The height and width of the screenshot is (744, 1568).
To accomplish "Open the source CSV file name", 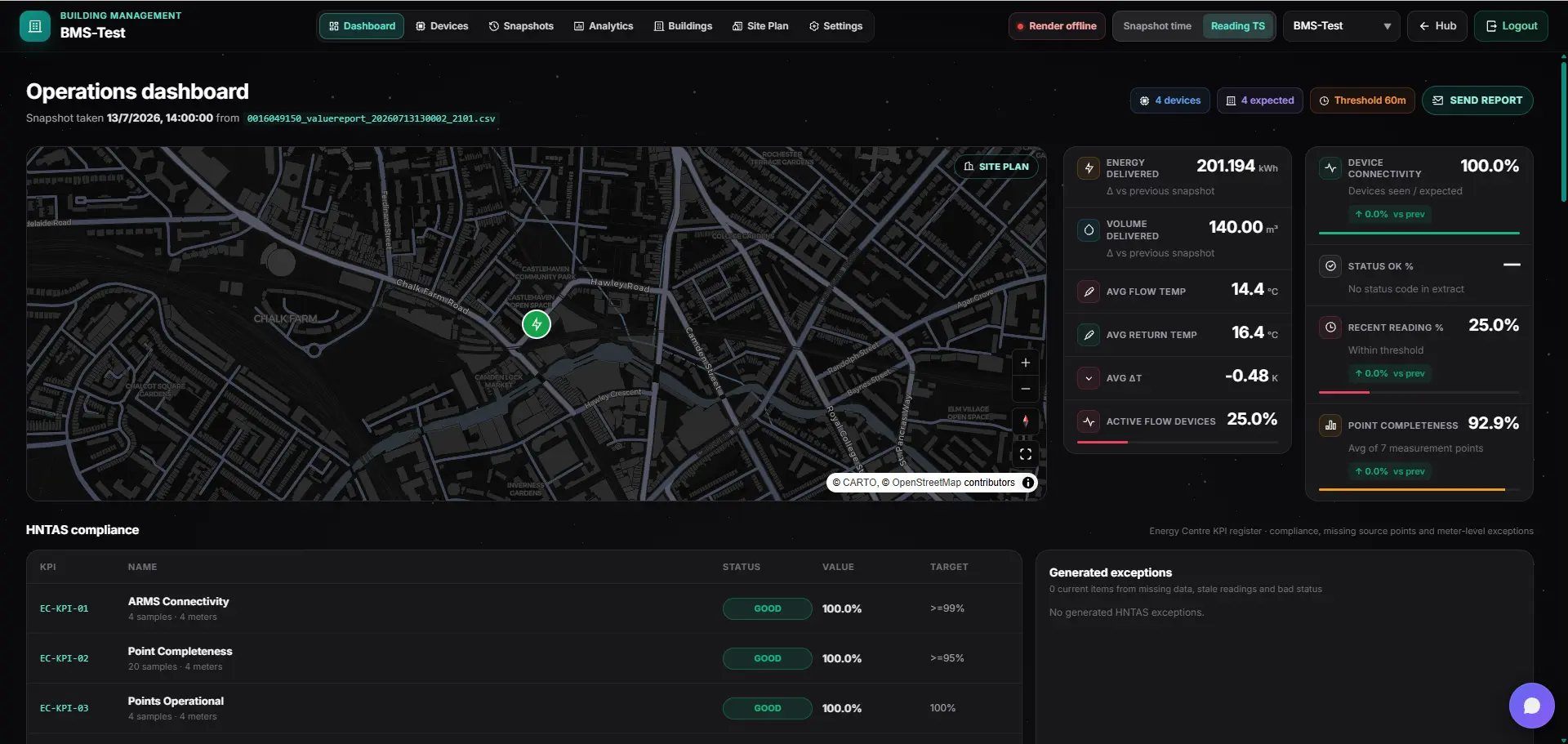I will pos(371,118).
